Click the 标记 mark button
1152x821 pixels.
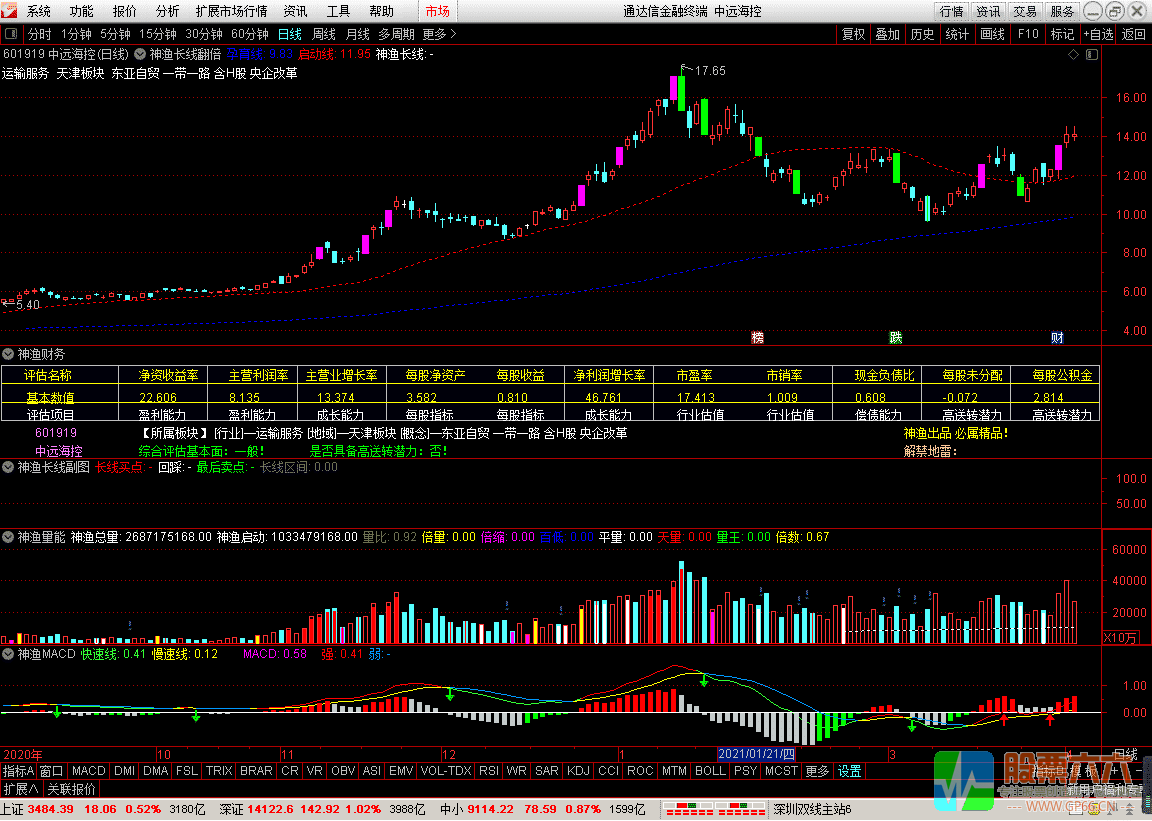click(1062, 34)
